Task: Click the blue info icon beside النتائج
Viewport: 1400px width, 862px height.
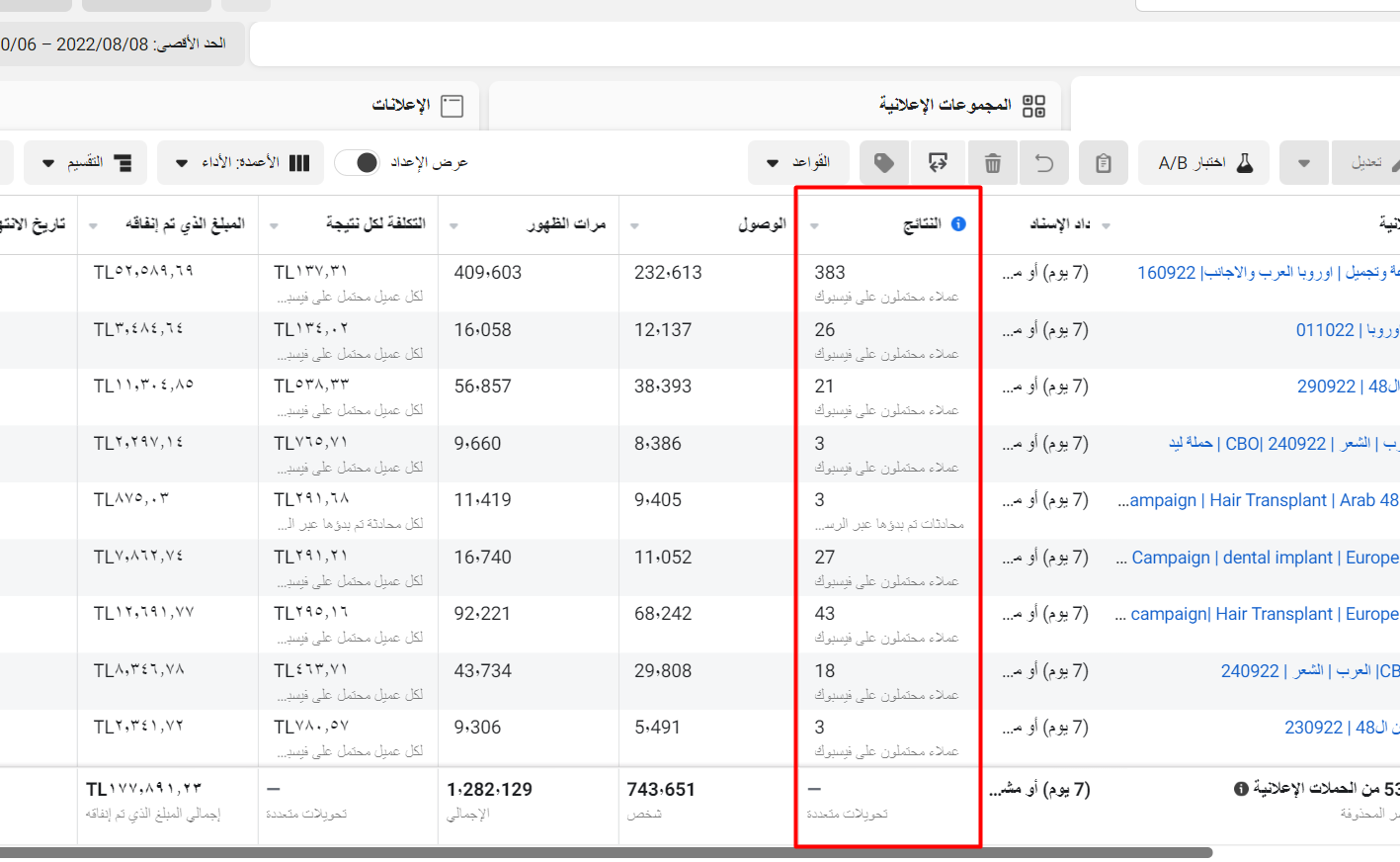Action: point(958,224)
